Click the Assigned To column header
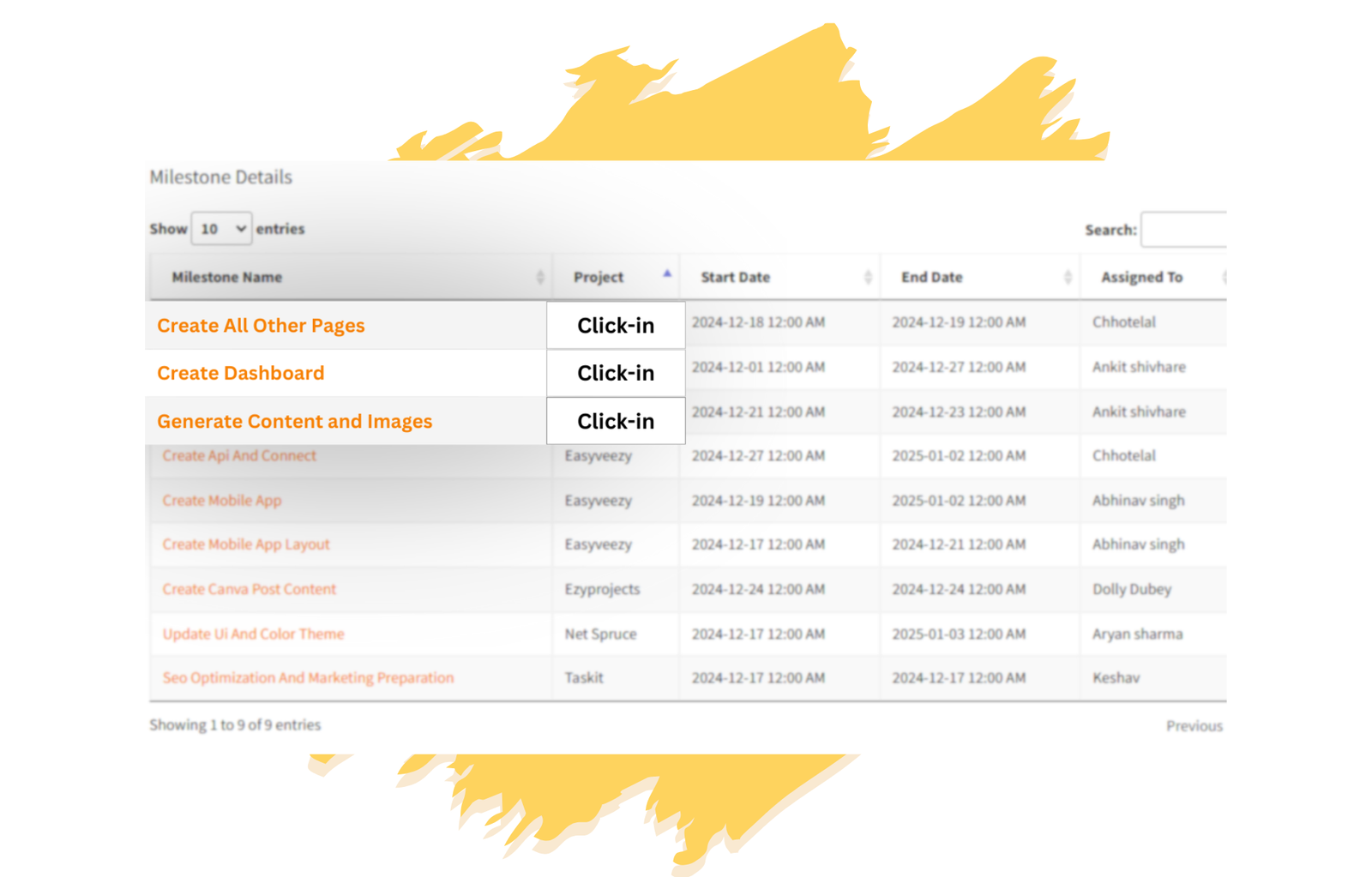This screenshot has height=877, width=1372. (x=1141, y=277)
